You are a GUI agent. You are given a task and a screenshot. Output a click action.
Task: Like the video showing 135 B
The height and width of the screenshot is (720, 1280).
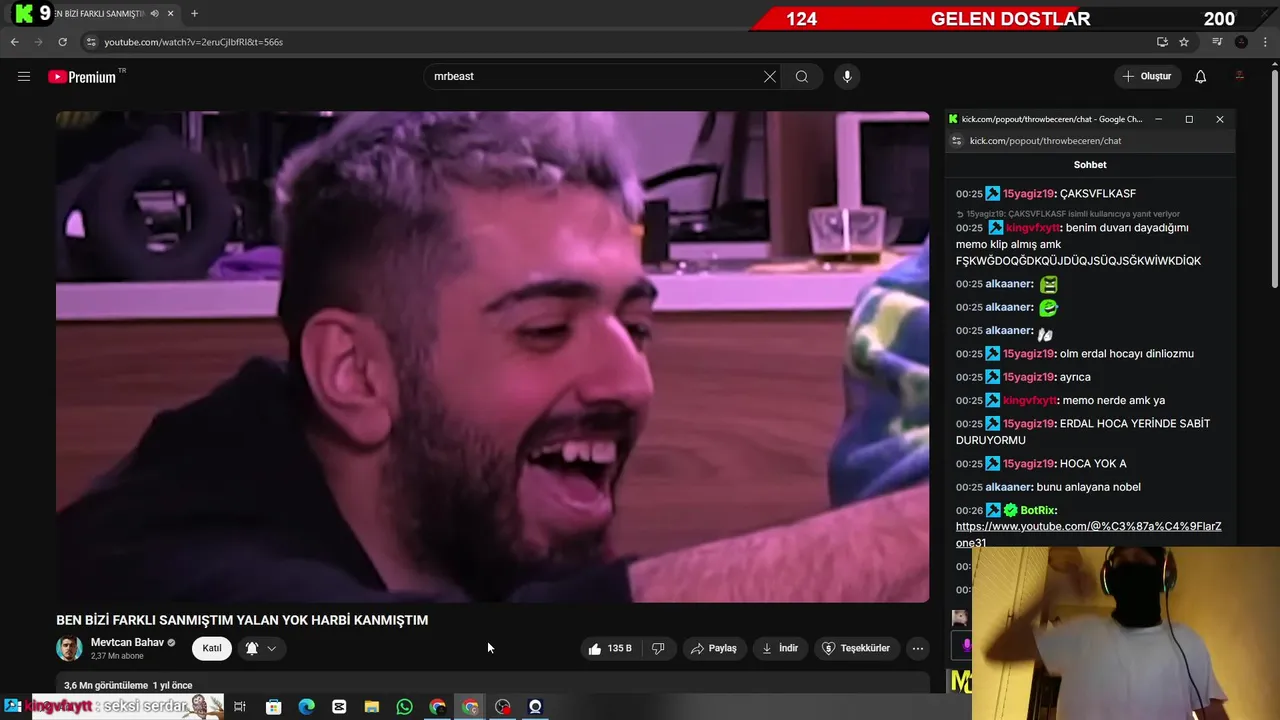609,648
